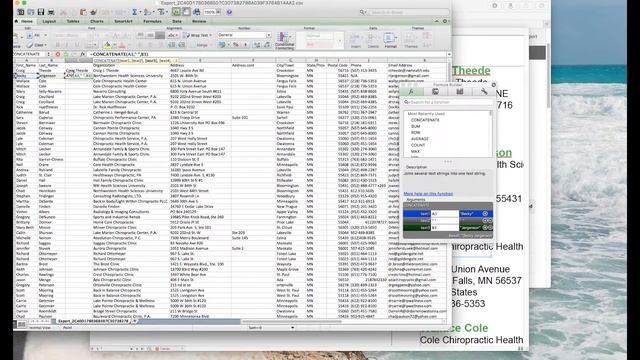Click the Format cells ribbon icon
The image size is (640, 360).
pyautogui.click(x=390, y=40)
